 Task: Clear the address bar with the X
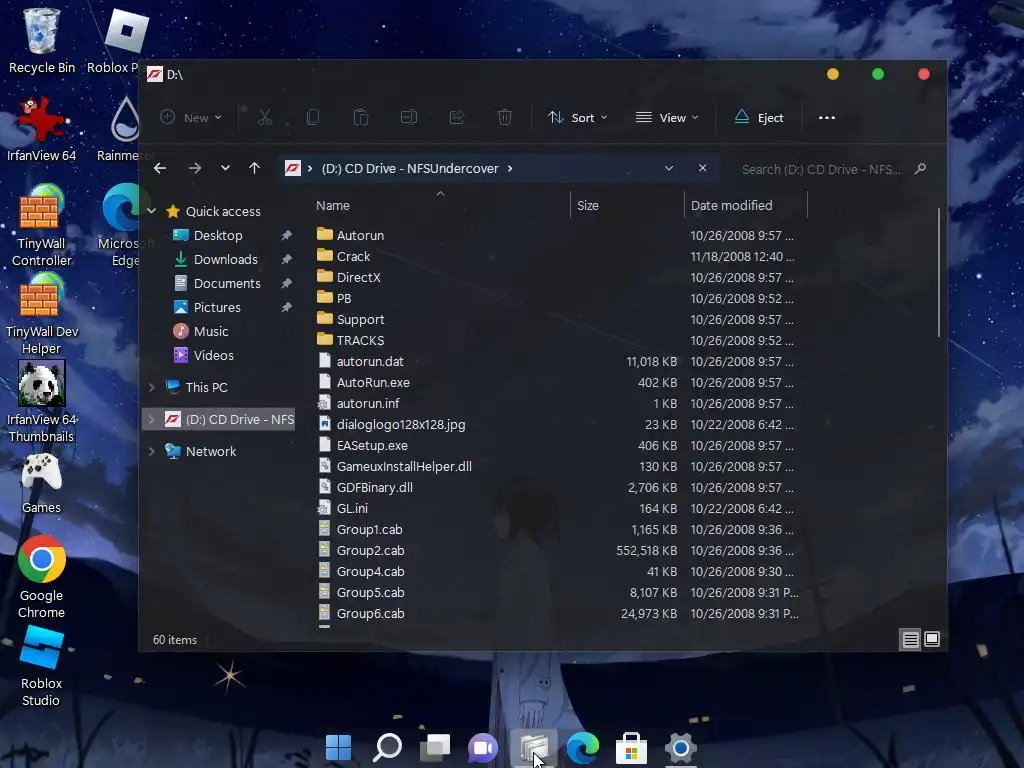click(702, 168)
